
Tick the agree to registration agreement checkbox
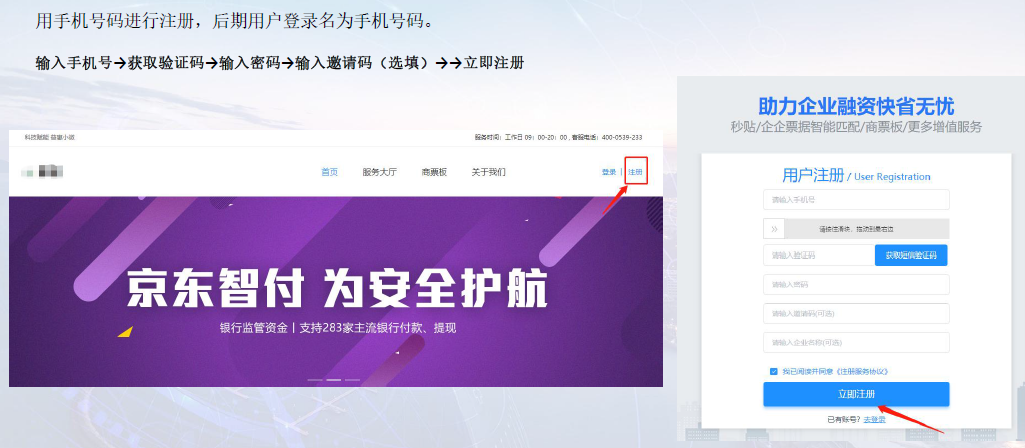(x=773, y=371)
